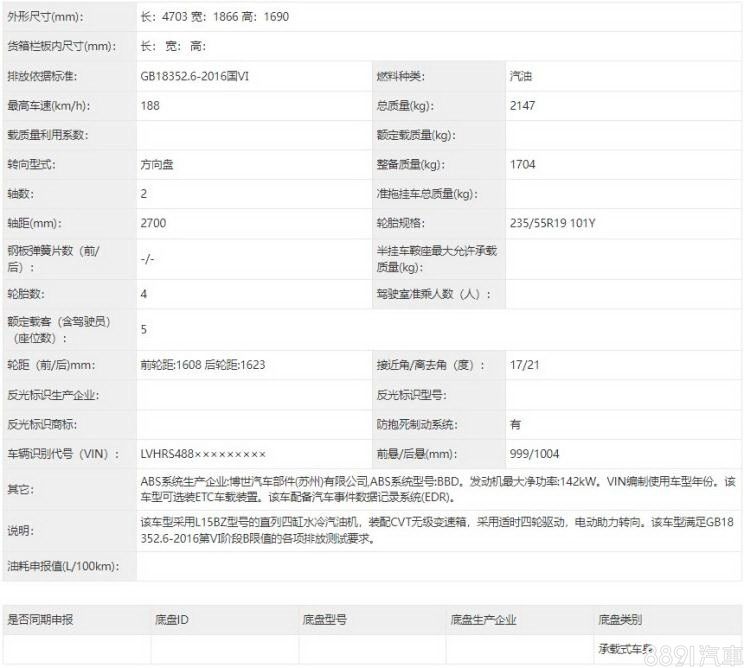
Task: Select the tire spec 235/55R19 101Y
Action: pos(552,223)
